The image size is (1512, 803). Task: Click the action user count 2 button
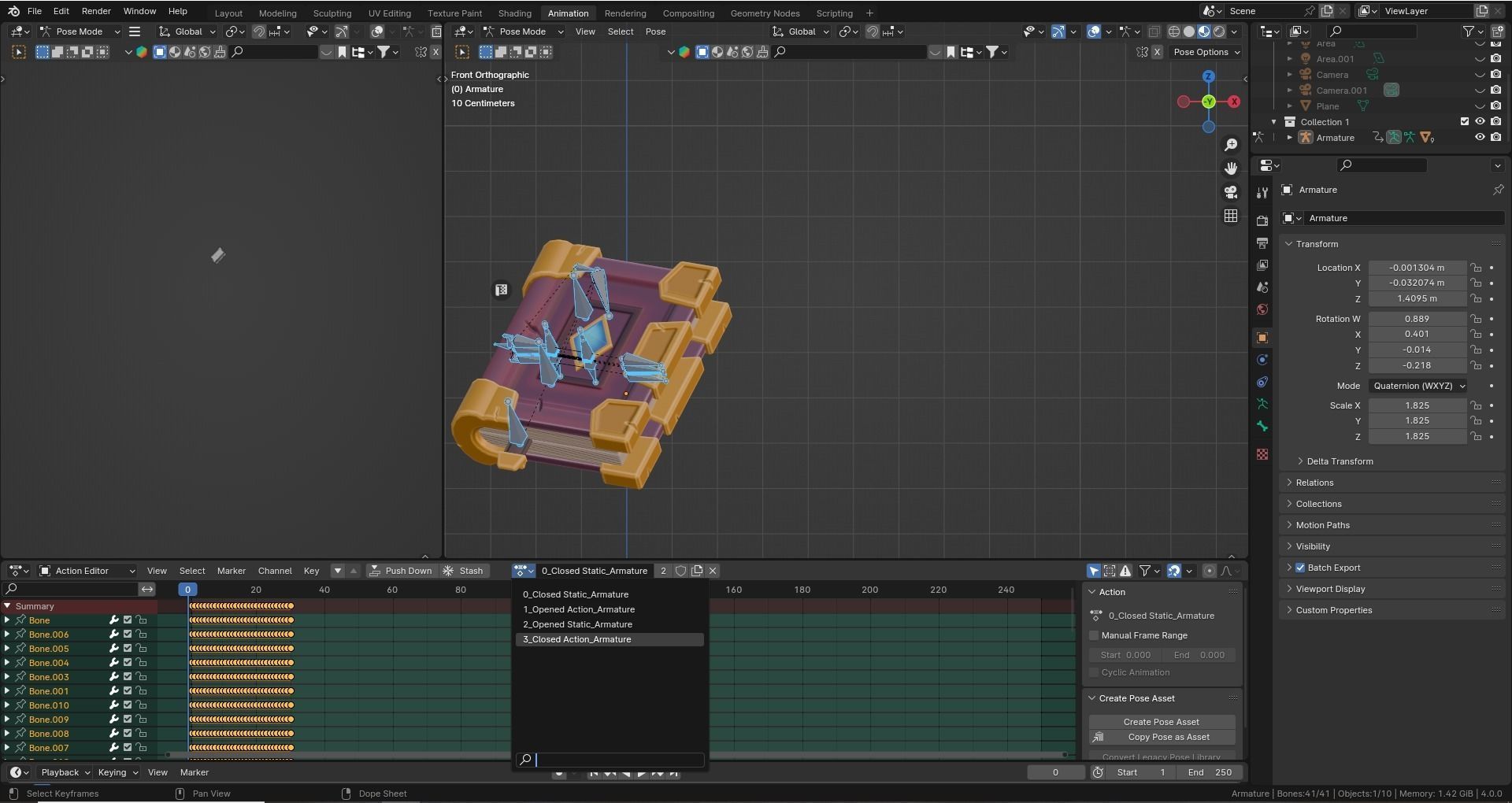point(663,571)
